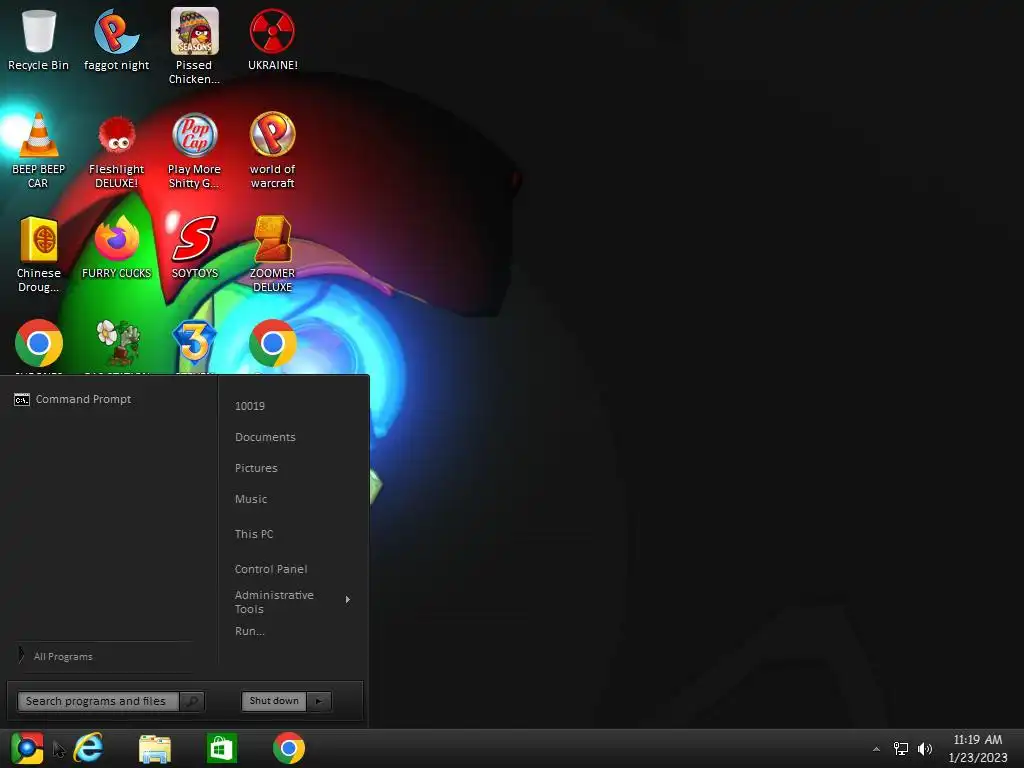This screenshot has width=1024, height=768.
Task: Click the magnifier search button in Start menu
Action: click(x=192, y=701)
